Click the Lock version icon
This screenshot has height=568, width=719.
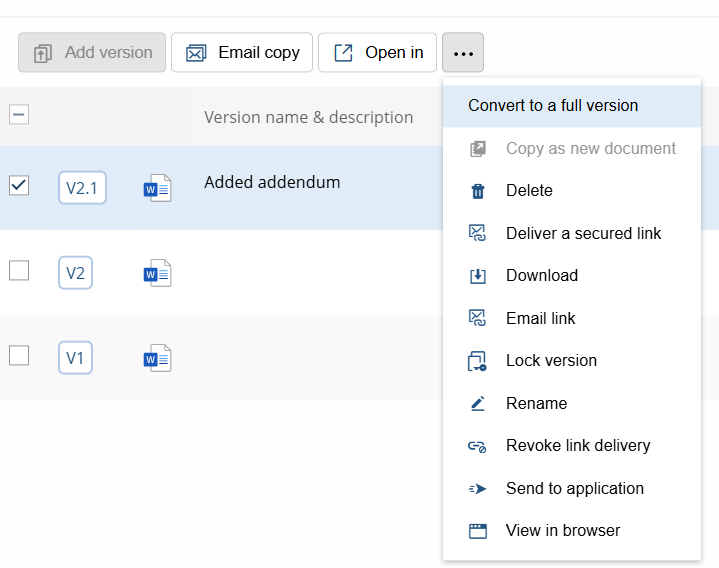tap(477, 361)
